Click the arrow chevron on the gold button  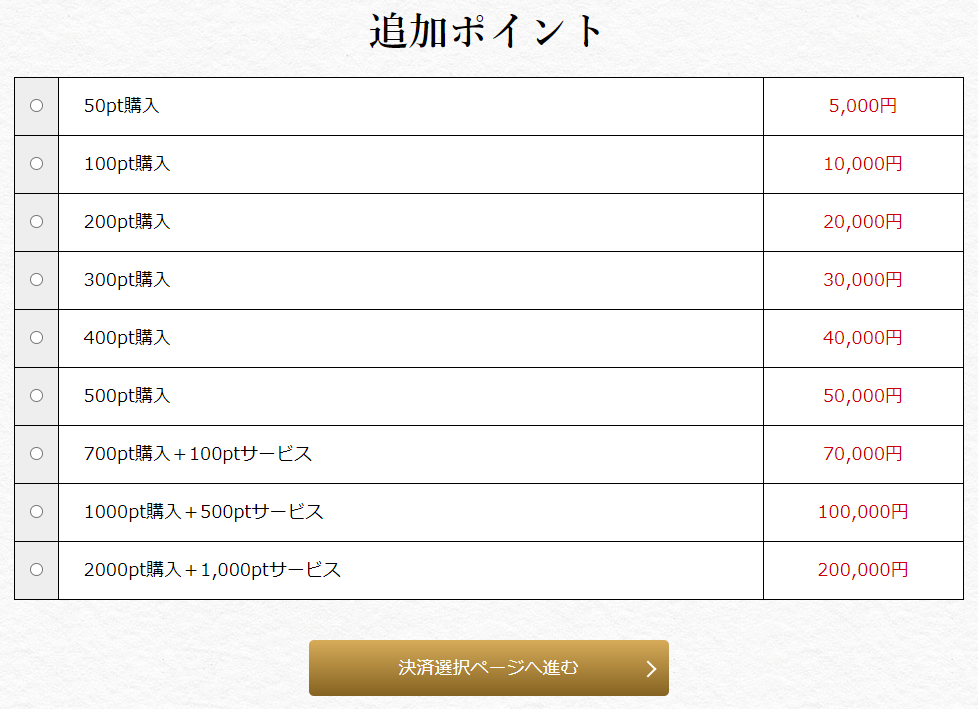coord(651,668)
